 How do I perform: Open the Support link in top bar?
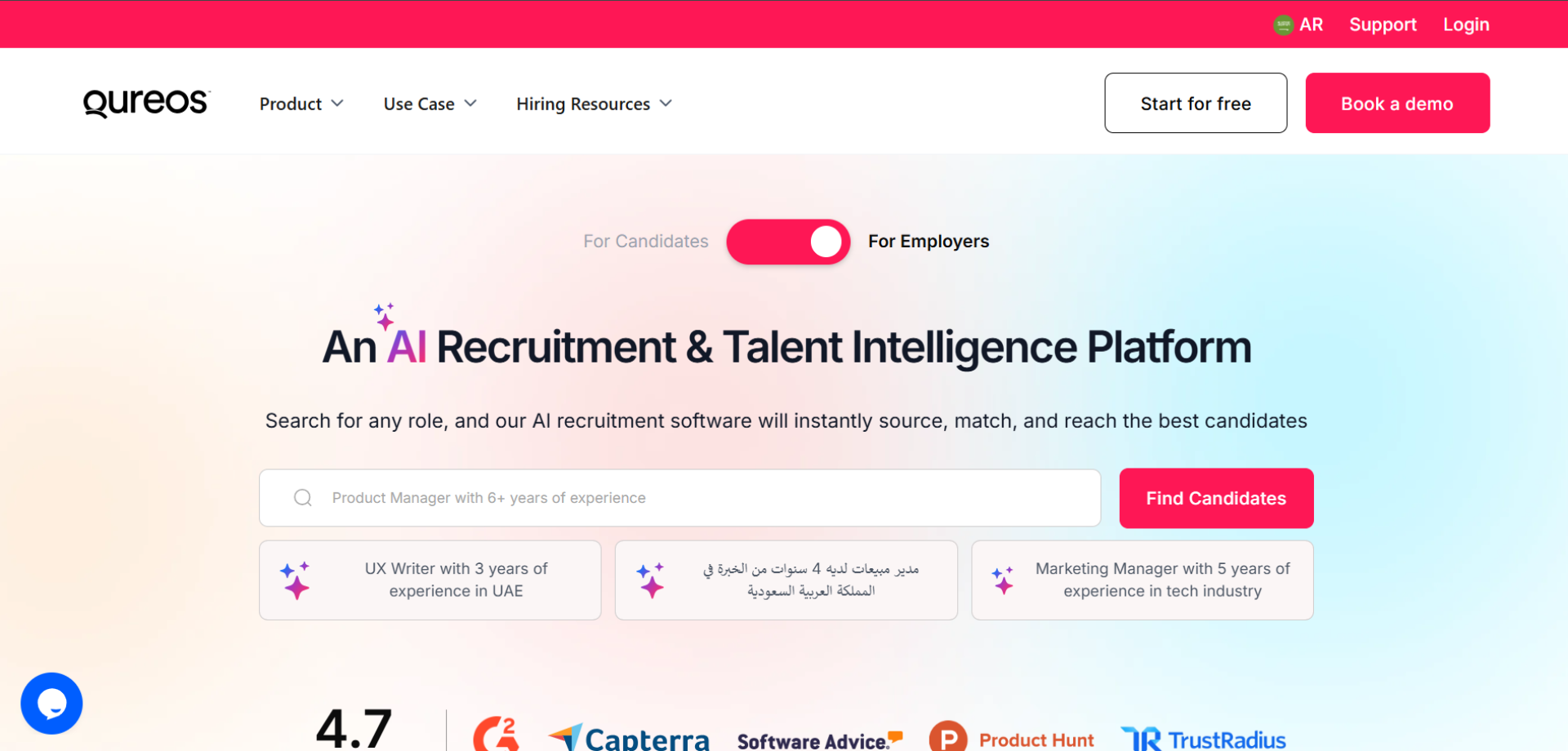click(1383, 24)
